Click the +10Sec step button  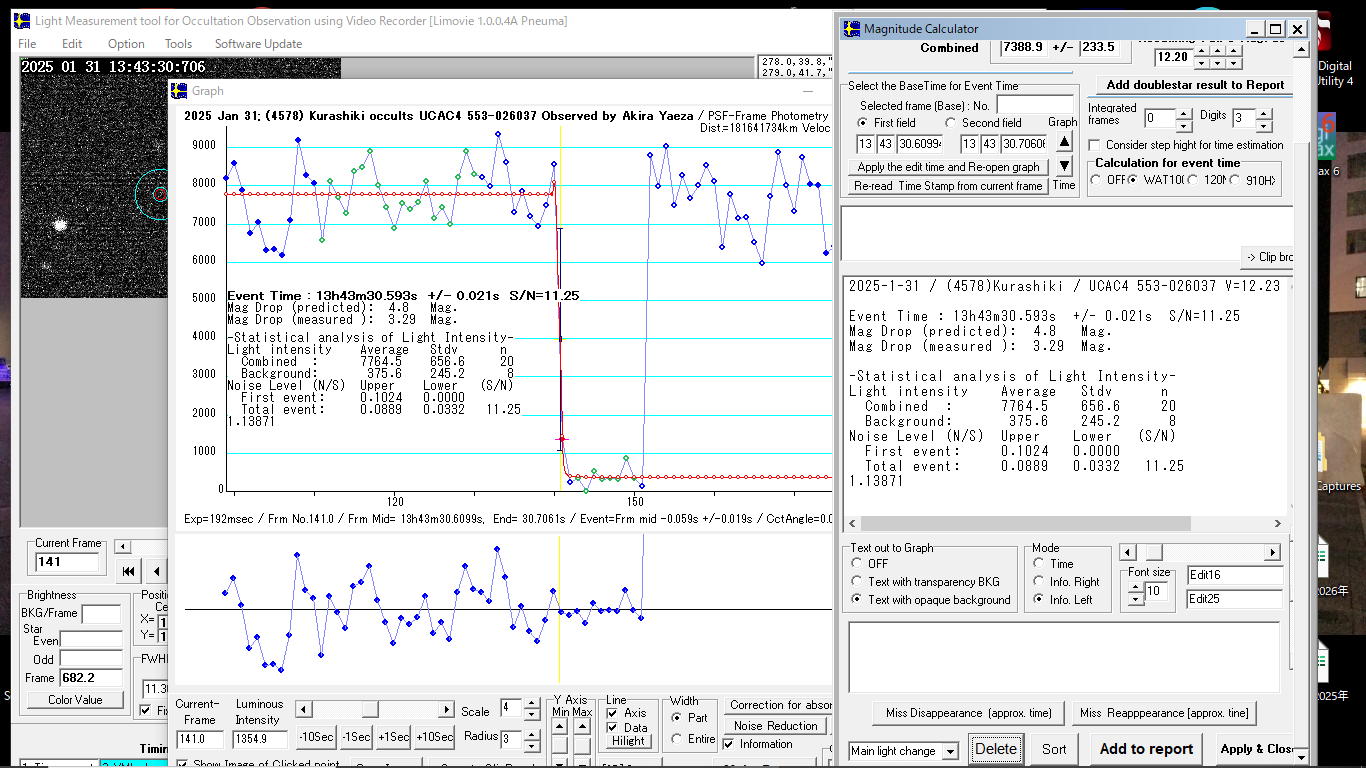(434, 737)
